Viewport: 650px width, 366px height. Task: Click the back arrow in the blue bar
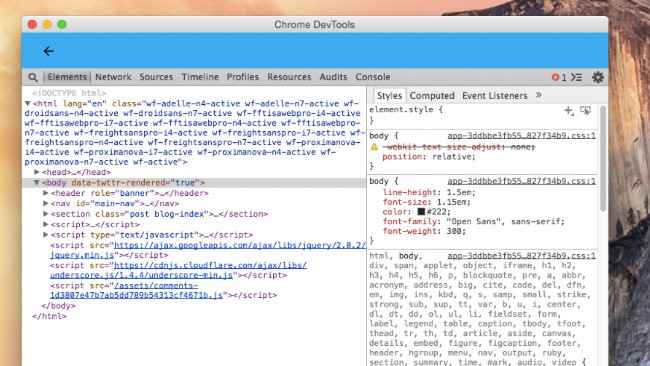click(49, 51)
